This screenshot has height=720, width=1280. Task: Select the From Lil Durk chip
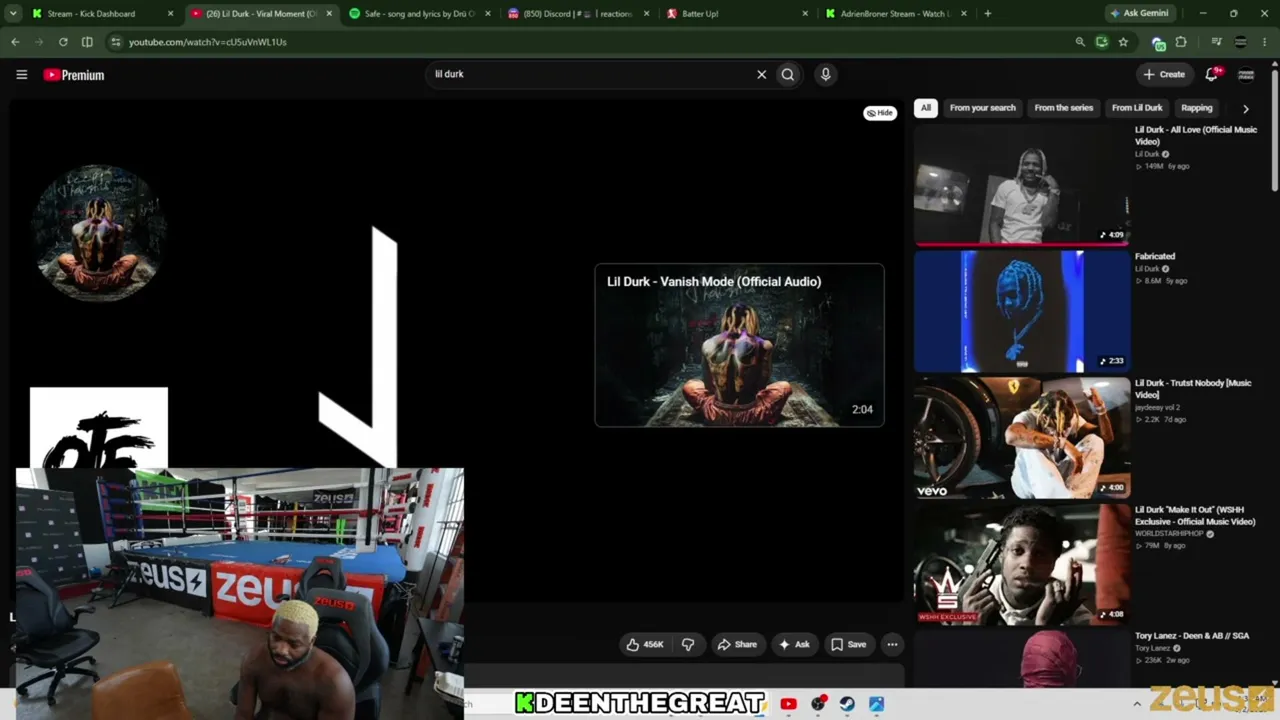(1137, 108)
